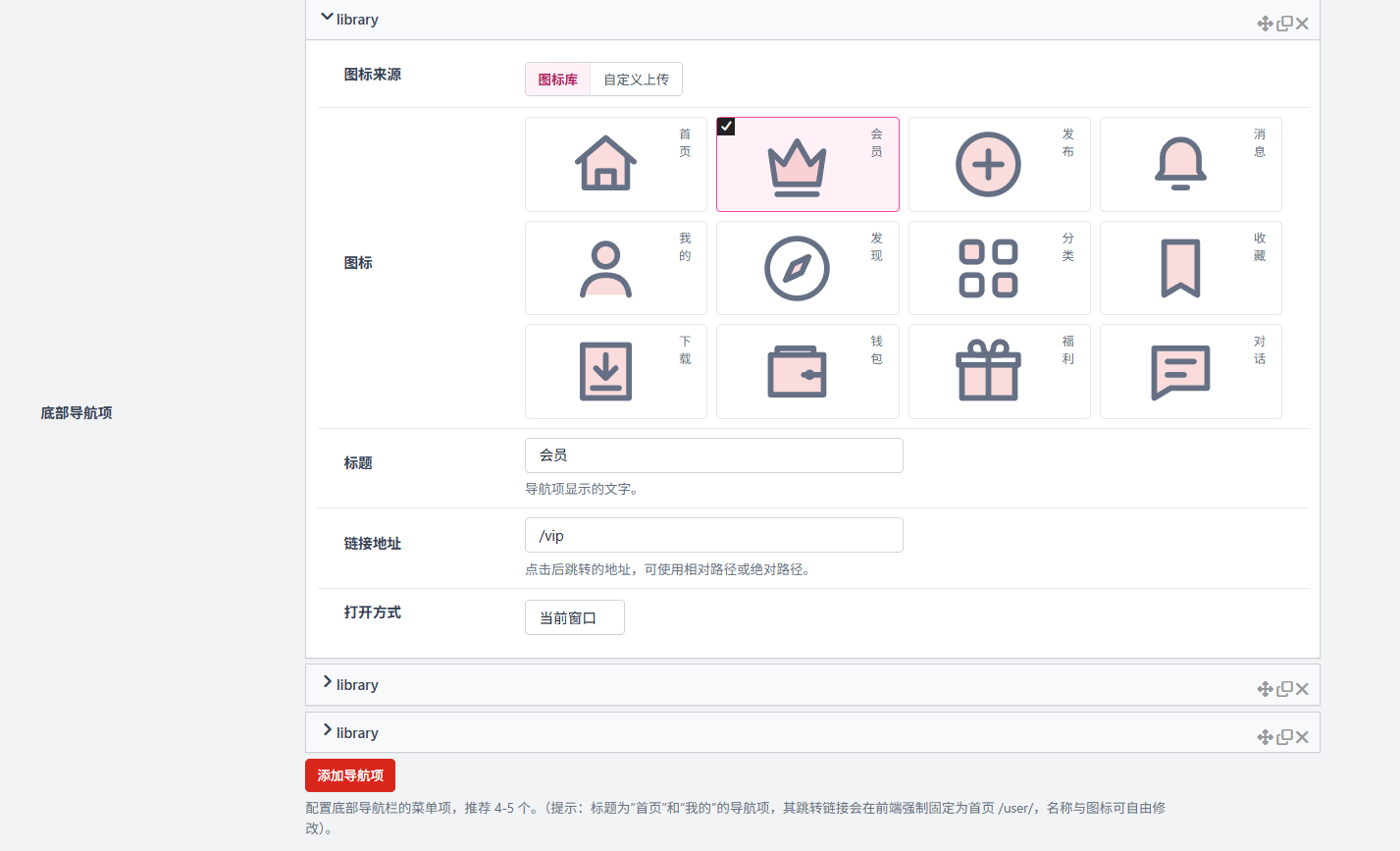The height and width of the screenshot is (851, 1400).
Task: Click move handle of the last library panel
Action: point(1266,737)
